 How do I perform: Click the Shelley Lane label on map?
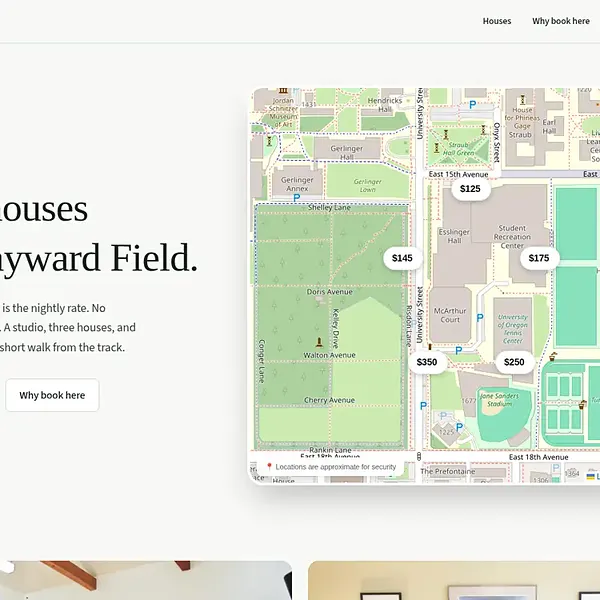[x=329, y=207]
